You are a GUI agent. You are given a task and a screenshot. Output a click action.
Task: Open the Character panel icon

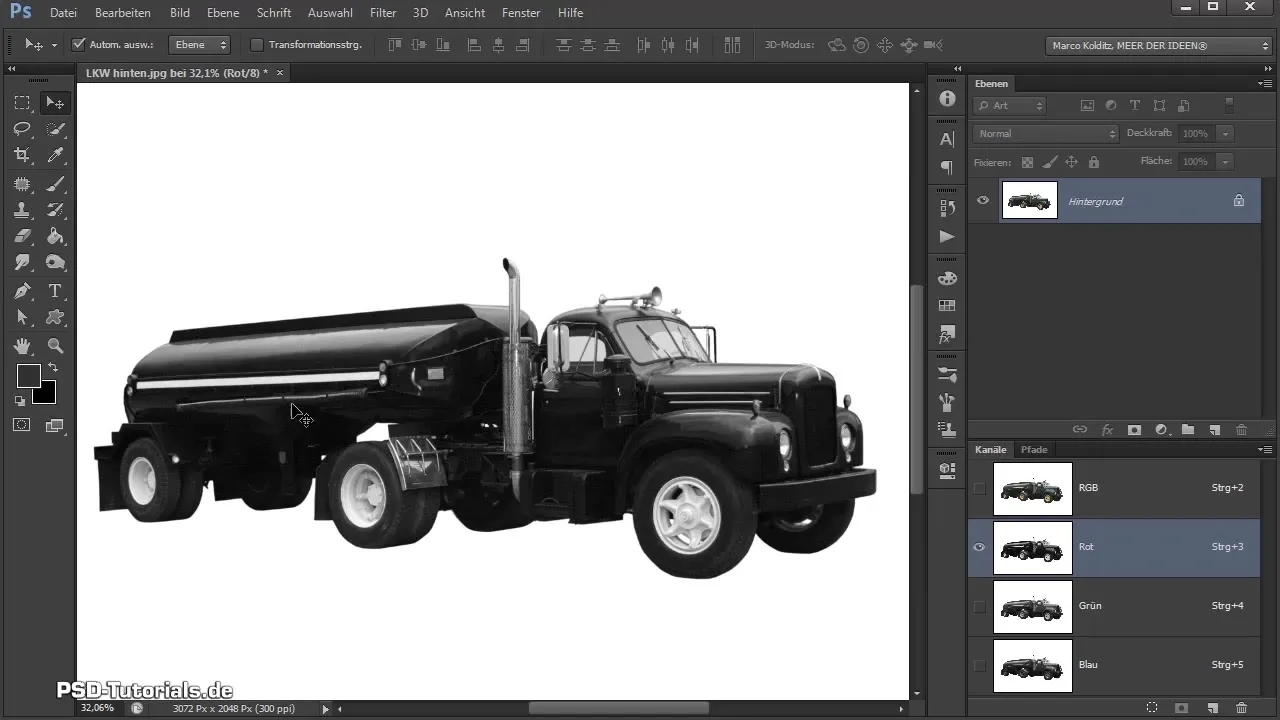point(947,140)
